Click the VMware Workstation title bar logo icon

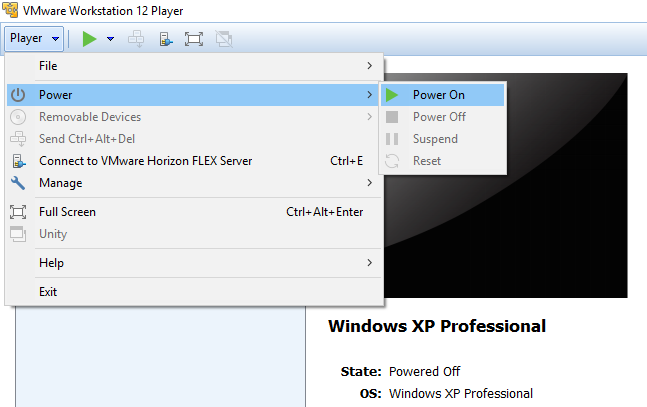click(10, 9)
